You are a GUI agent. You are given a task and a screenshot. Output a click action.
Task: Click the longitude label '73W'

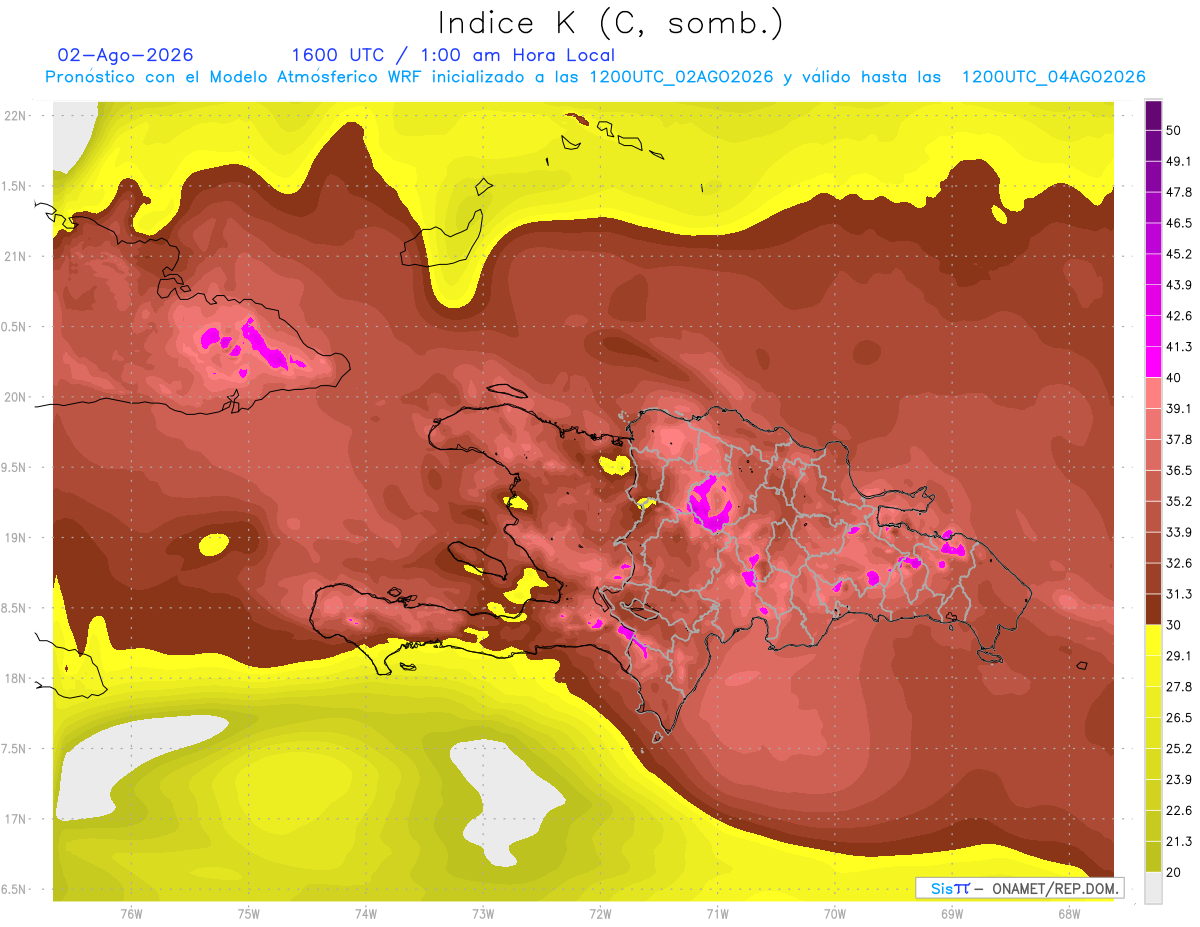483,914
